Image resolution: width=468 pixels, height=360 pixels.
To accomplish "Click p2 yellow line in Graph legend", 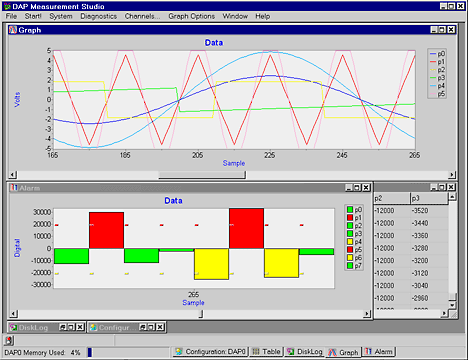I will [433, 70].
